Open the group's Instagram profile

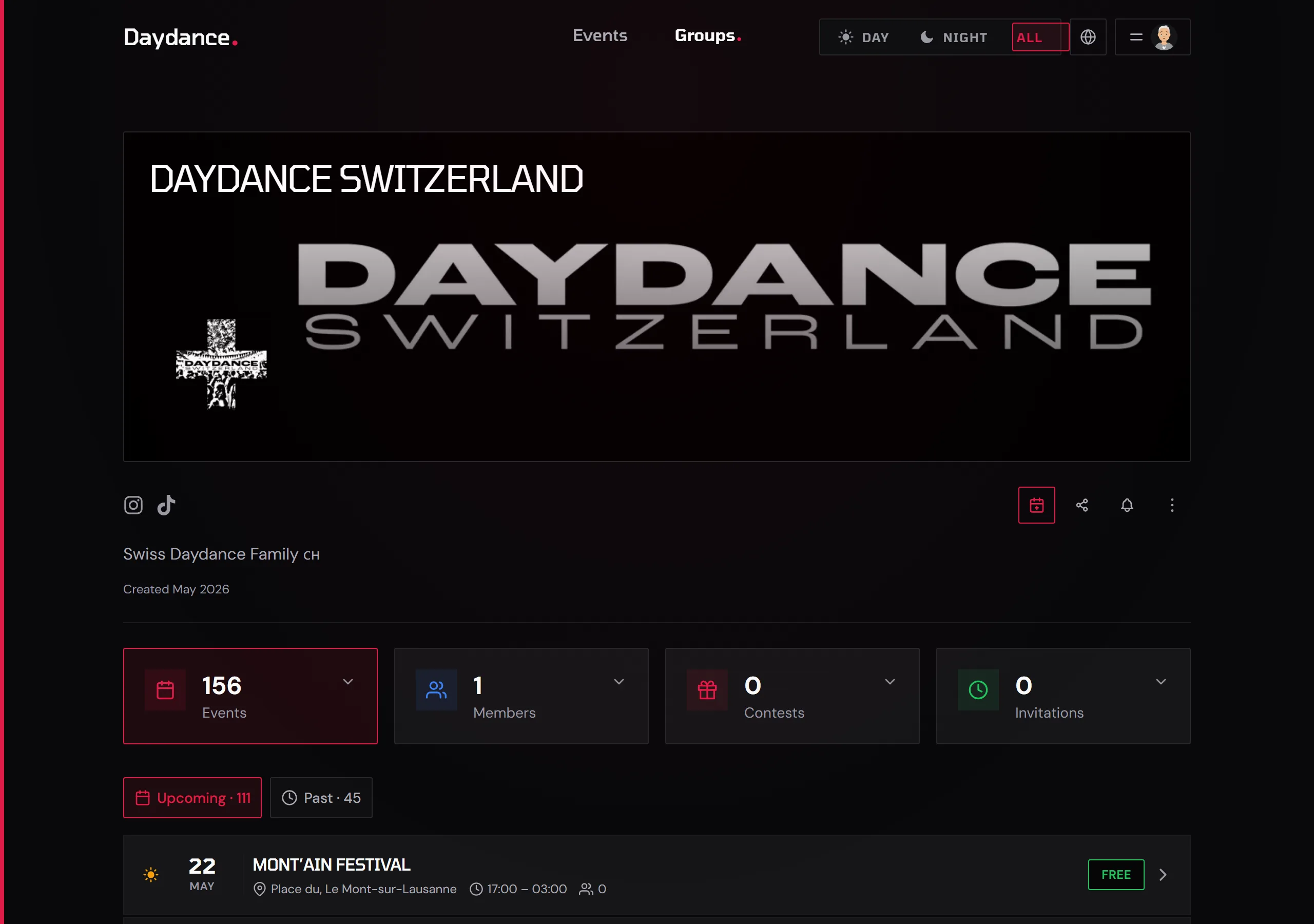pyautogui.click(x=133, y=505)
